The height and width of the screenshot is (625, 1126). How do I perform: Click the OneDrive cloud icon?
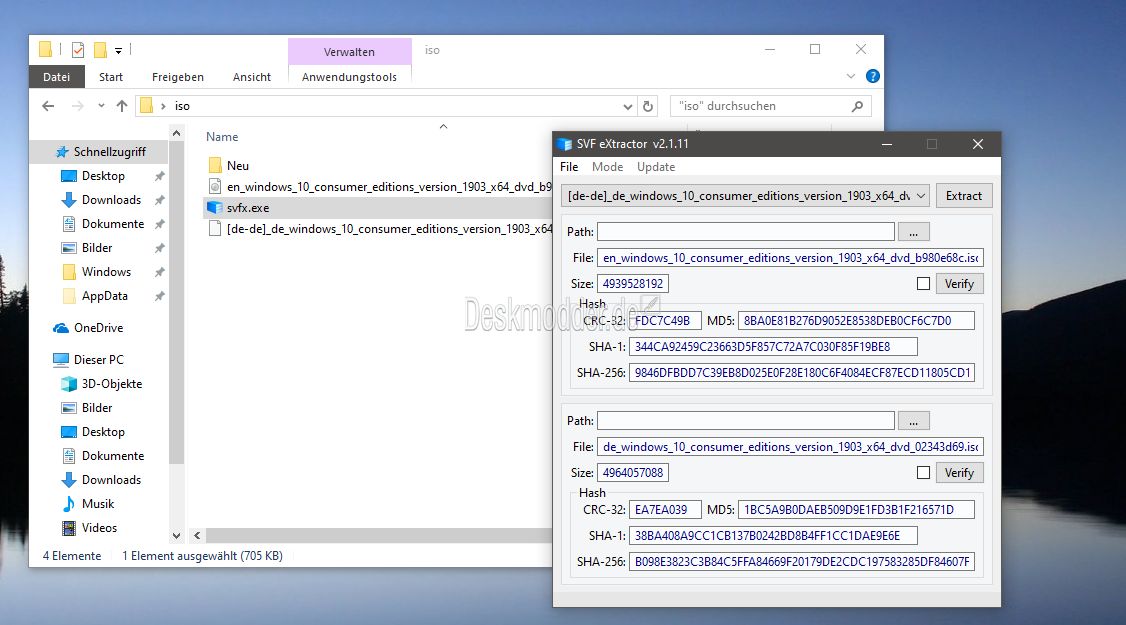click(61, 328)
